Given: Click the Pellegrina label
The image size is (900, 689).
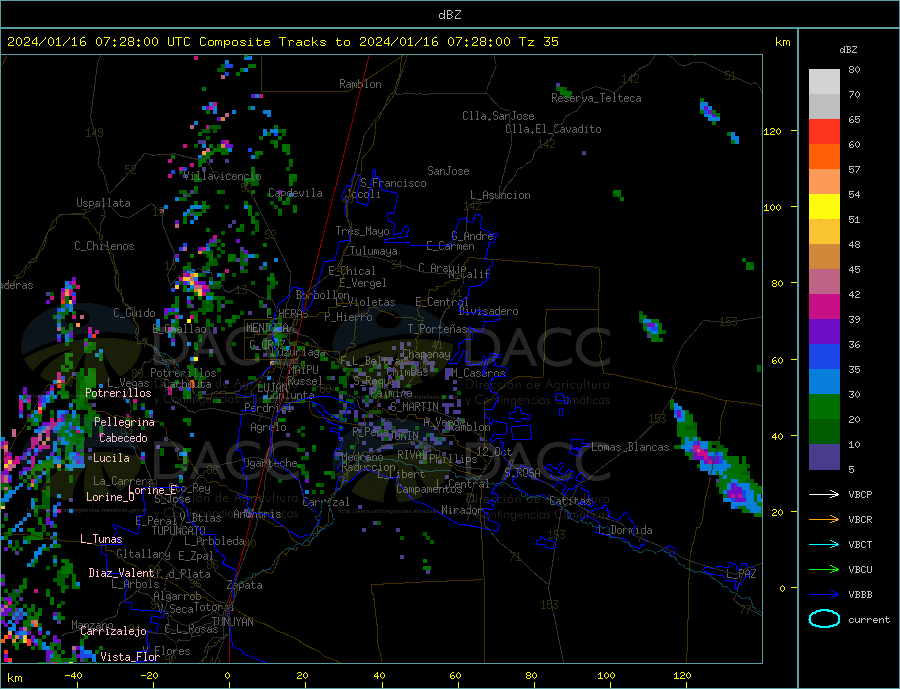Looking at the screenshot, I should click(125, 422).
